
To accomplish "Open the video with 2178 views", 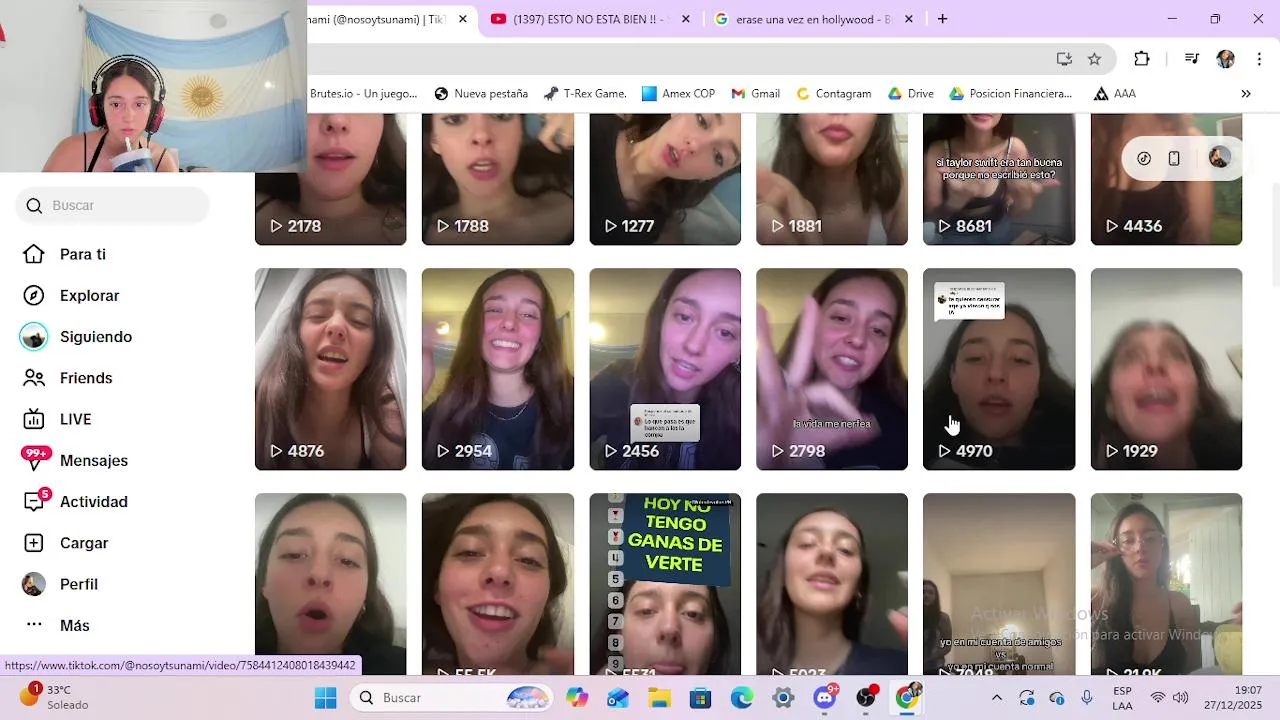I will point(330,179).
